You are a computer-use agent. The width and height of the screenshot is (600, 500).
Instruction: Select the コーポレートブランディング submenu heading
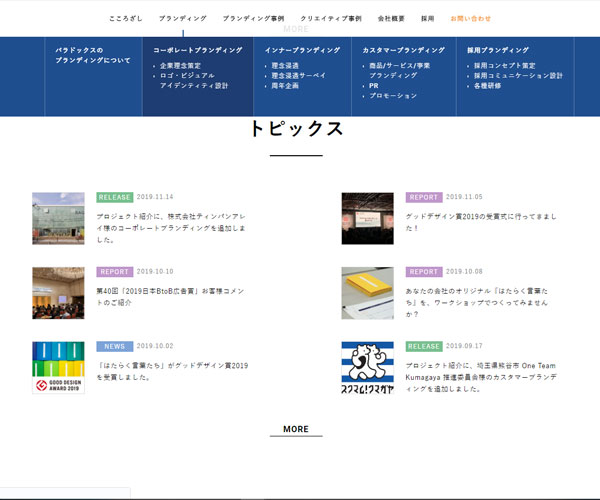197,49
